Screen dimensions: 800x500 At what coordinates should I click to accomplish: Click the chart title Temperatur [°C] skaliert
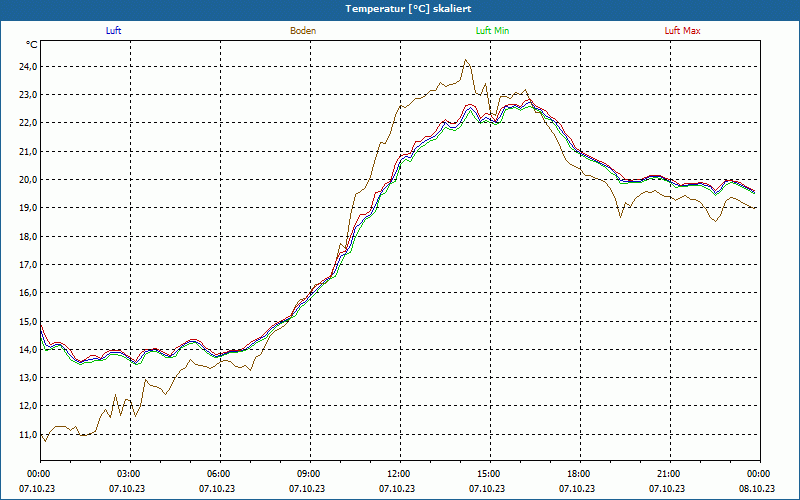coord(408,9)
